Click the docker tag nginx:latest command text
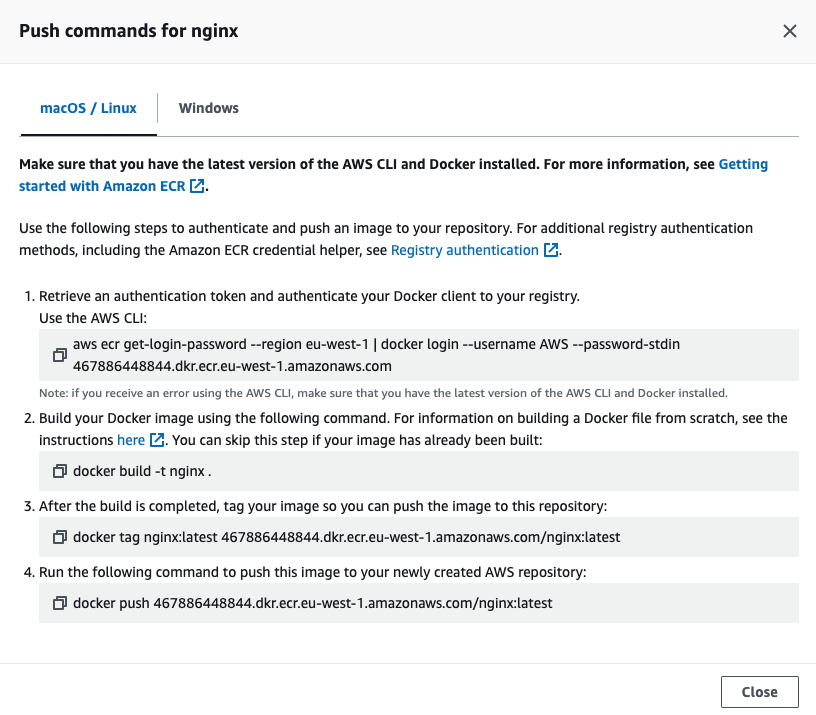Viewport: 816px width, 715px height. click(346, 537)
